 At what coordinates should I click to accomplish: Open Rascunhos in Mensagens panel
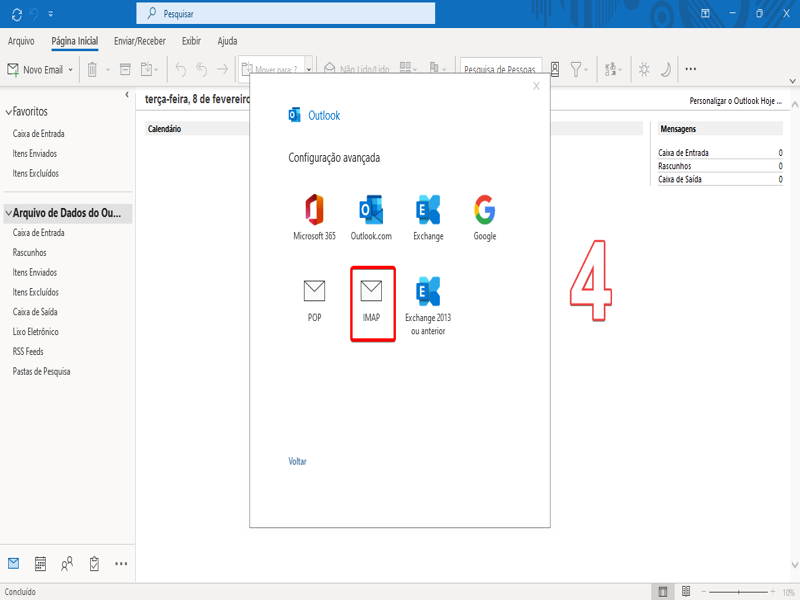[674, 166]
